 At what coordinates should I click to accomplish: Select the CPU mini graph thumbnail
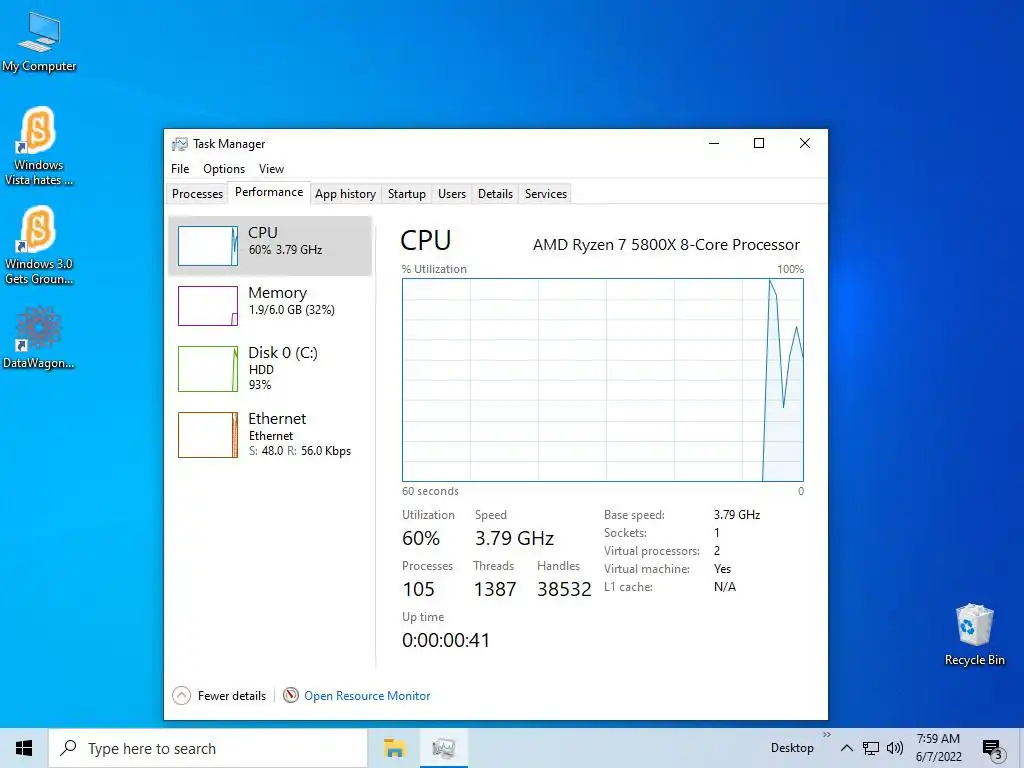coord(208,246)
